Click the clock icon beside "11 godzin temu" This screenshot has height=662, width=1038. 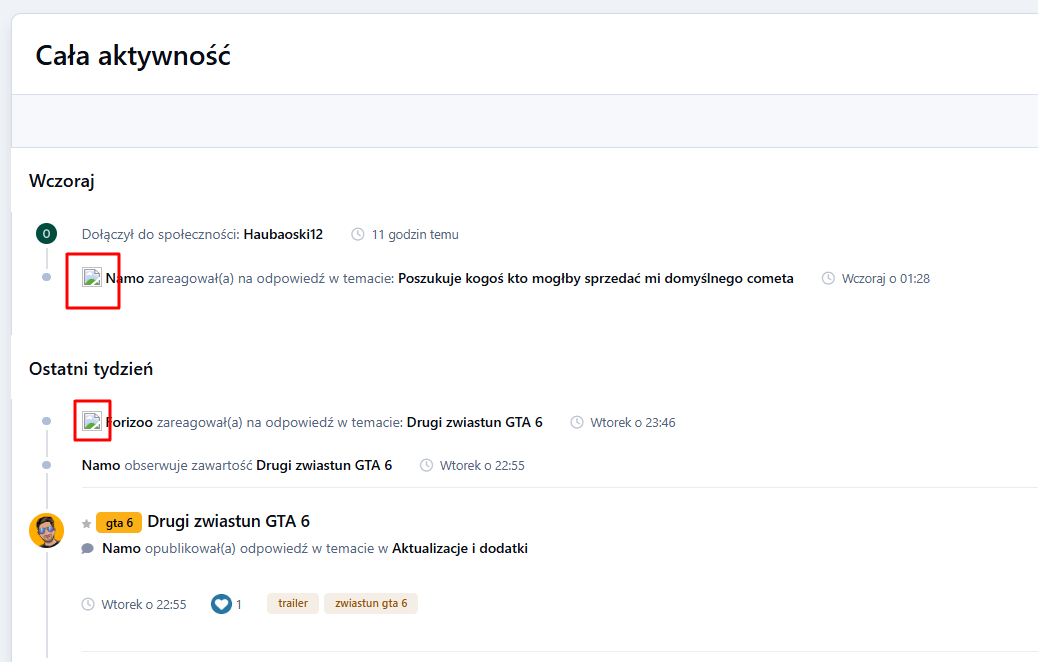point(358,235)
